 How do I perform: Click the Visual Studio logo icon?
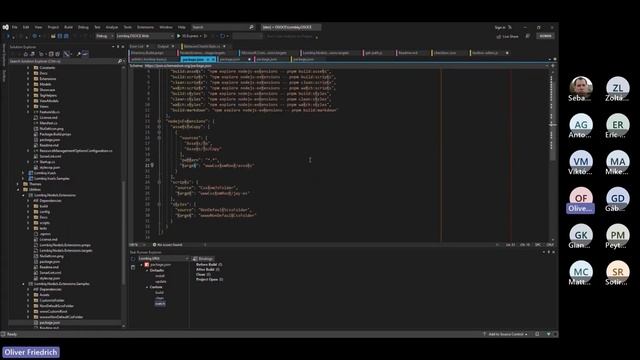[5, 27]
